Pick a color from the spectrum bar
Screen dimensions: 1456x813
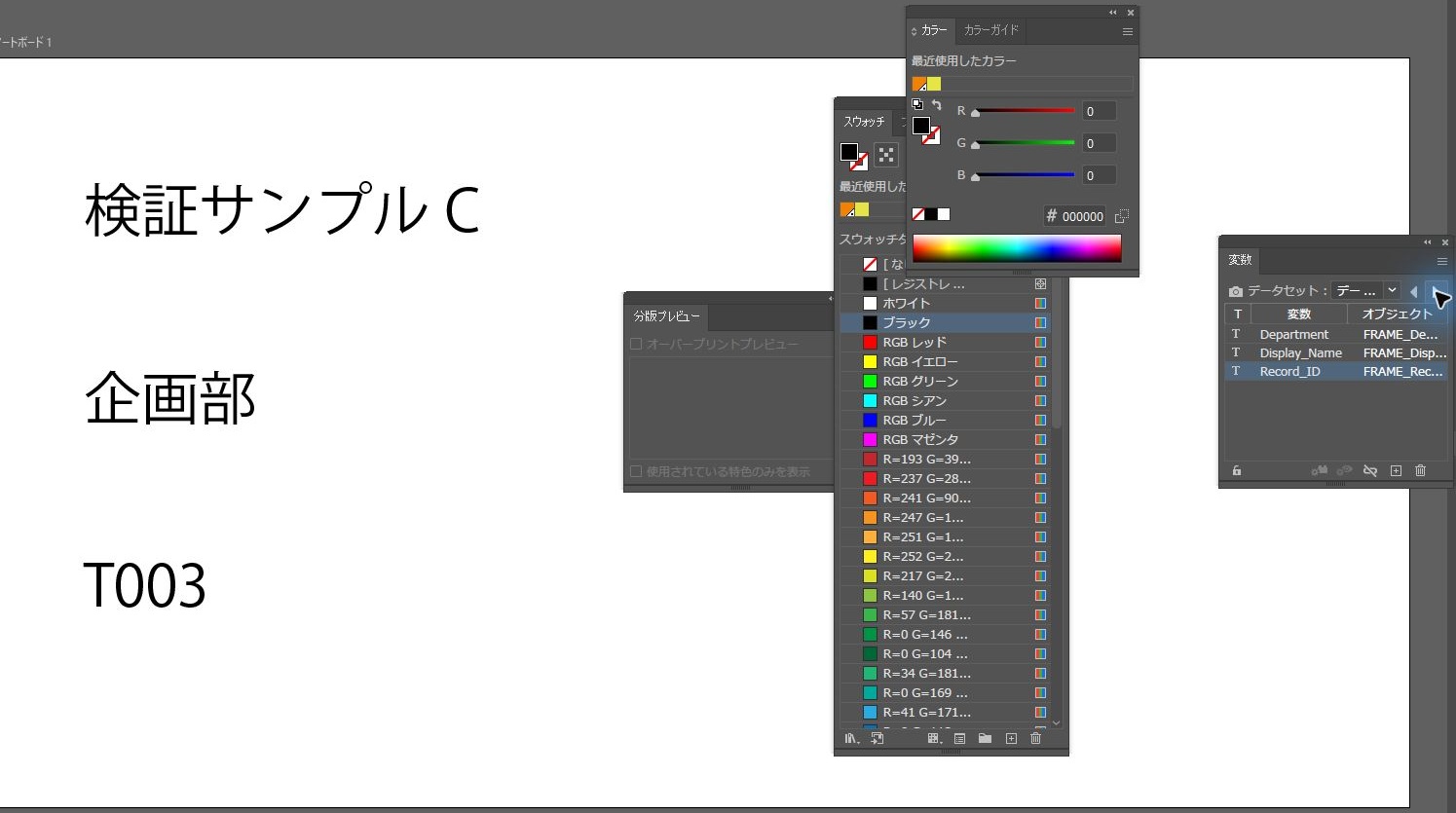point(1017,248)
